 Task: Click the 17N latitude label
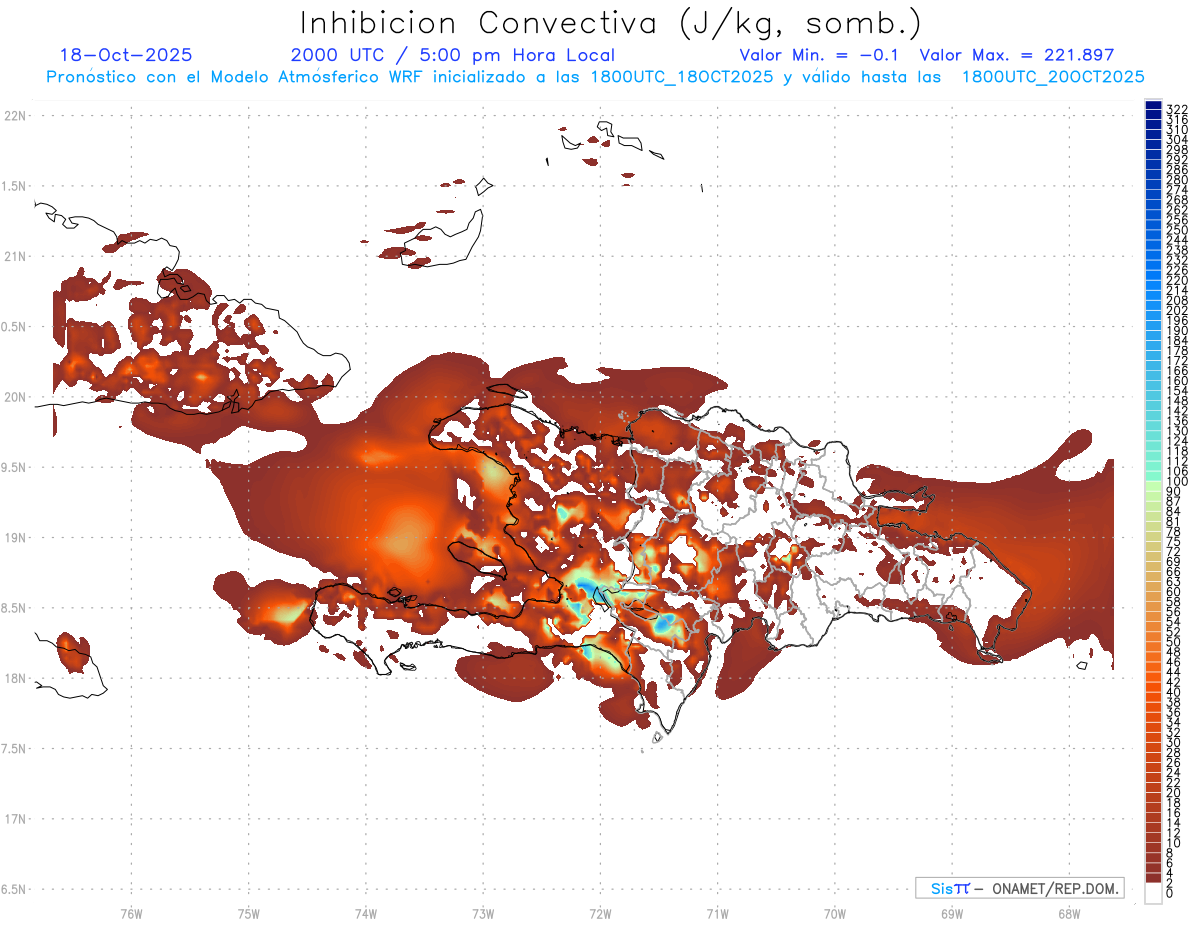point(14,819)
